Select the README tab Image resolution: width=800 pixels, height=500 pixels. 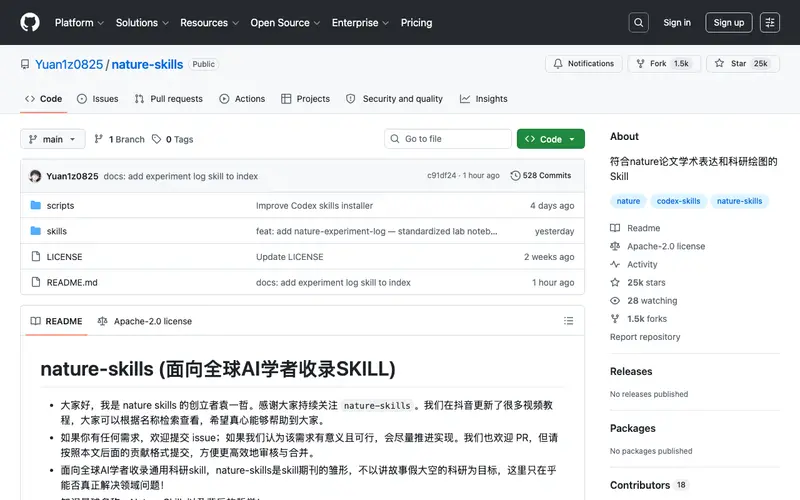(x=56, y=321)
